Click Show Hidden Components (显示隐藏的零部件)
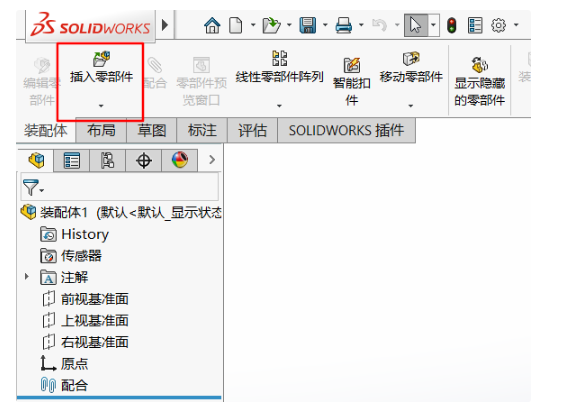The width and height of the screenshot is (564, 402). point(479,82)
